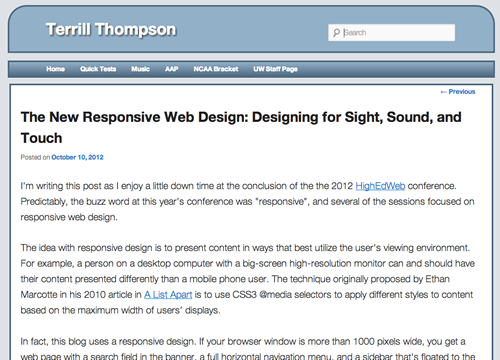Go to the Previous post link
The width and height of the screenshot is (500, 360).
pyautogui.click(x=458, y=91)
